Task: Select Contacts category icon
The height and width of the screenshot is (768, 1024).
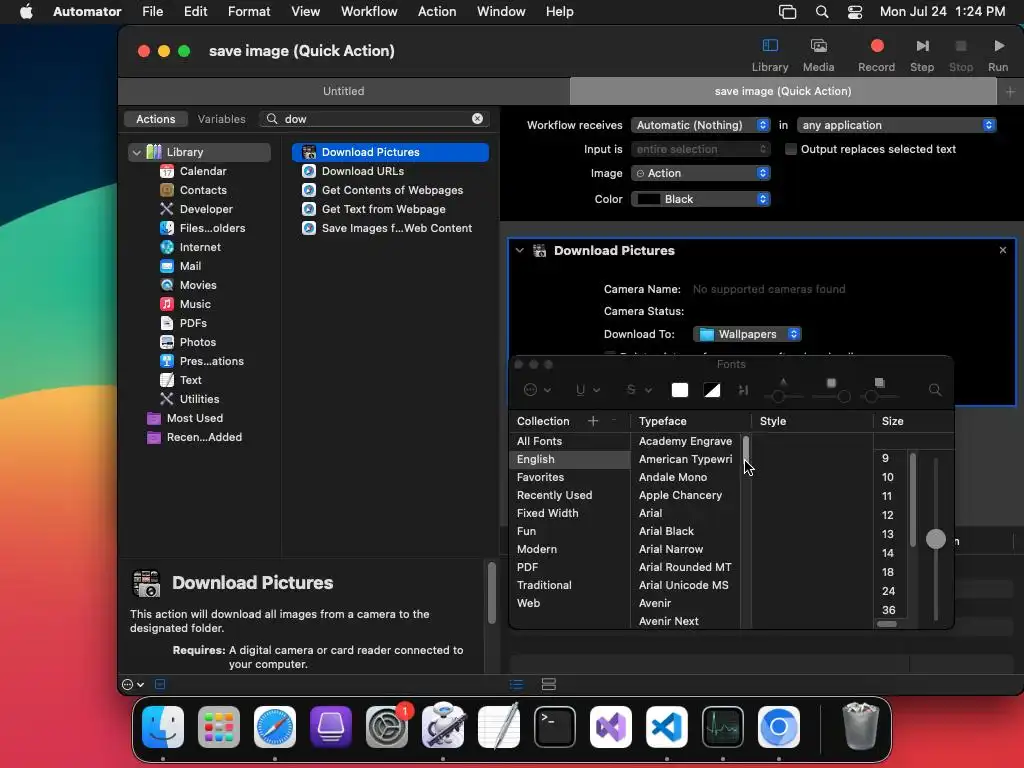Action: [167, 190]
